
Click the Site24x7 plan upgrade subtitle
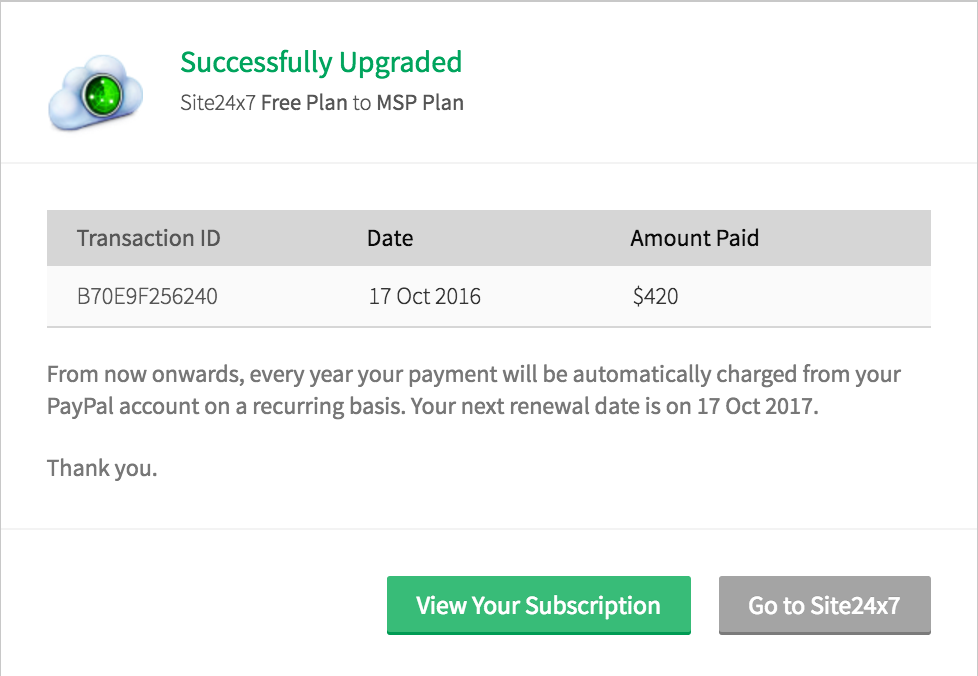tap(321, 102)
